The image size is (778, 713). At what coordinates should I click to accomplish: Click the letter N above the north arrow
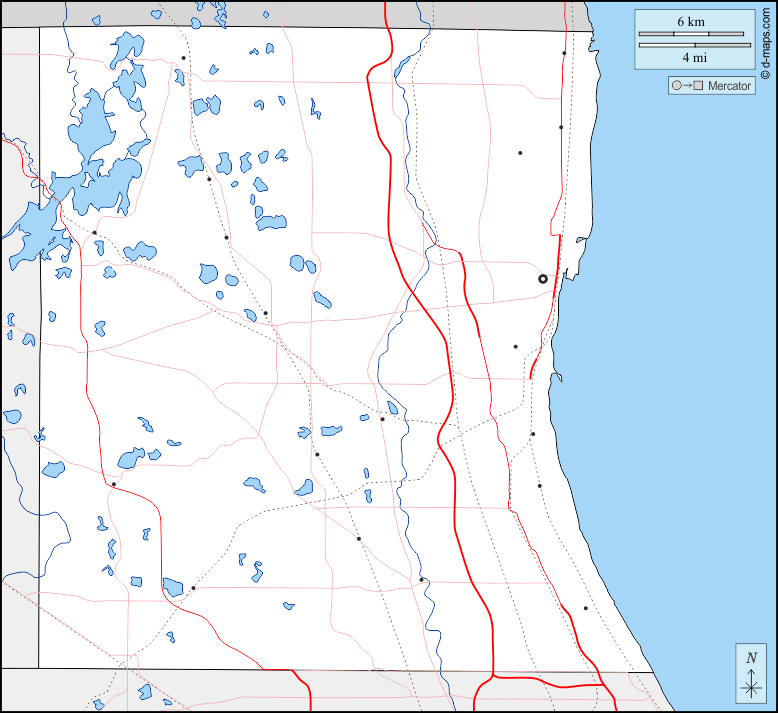(751, 657)
